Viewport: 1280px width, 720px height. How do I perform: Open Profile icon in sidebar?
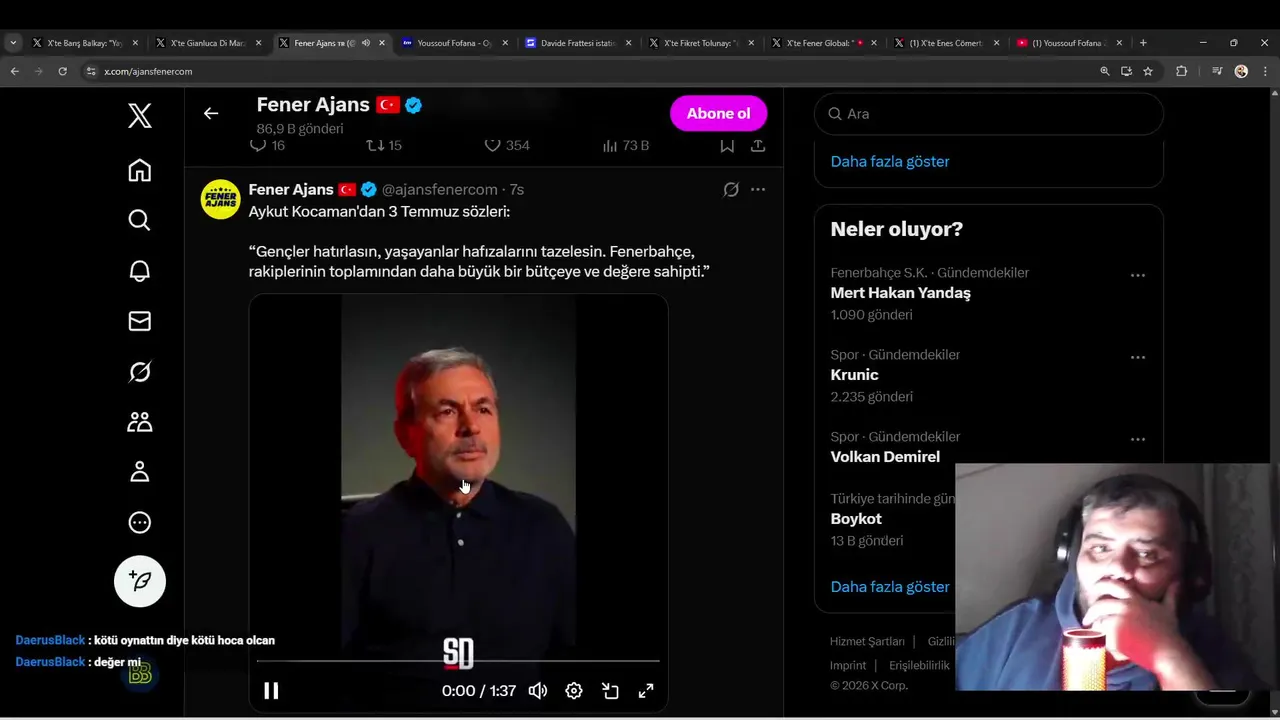pos(140,472)
